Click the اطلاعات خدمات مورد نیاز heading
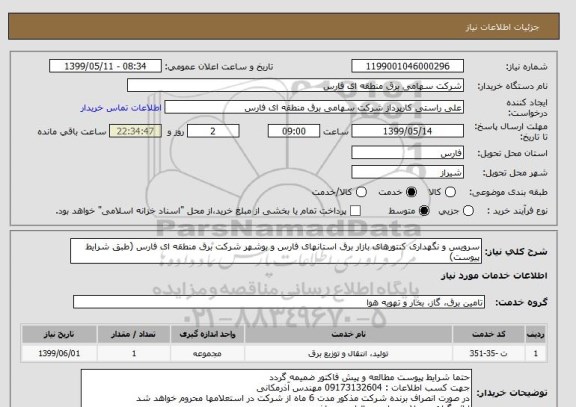The image size is (576, 407). coord(494,275)
